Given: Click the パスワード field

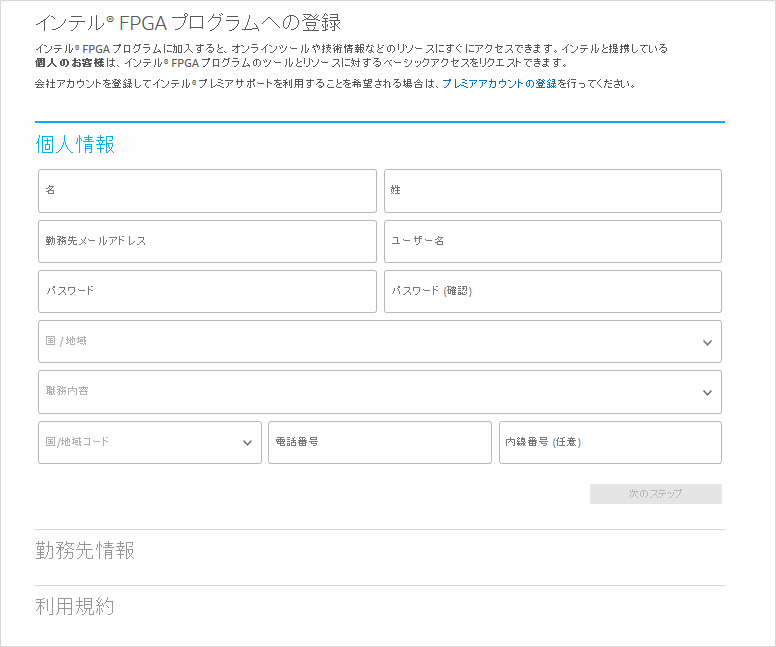Looking at the screenshot, I should [x=207, y=292].
